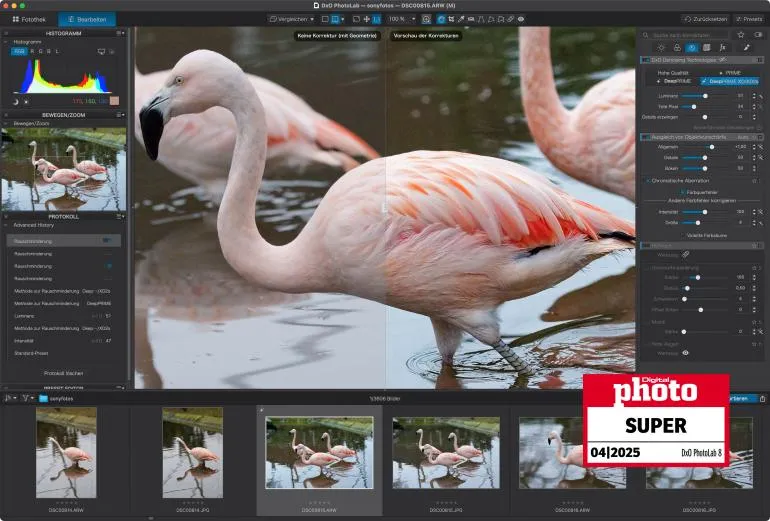Screen dimensions: 770x521
Task: Open the Detail corrections tab icon
Action: point(691,48)
